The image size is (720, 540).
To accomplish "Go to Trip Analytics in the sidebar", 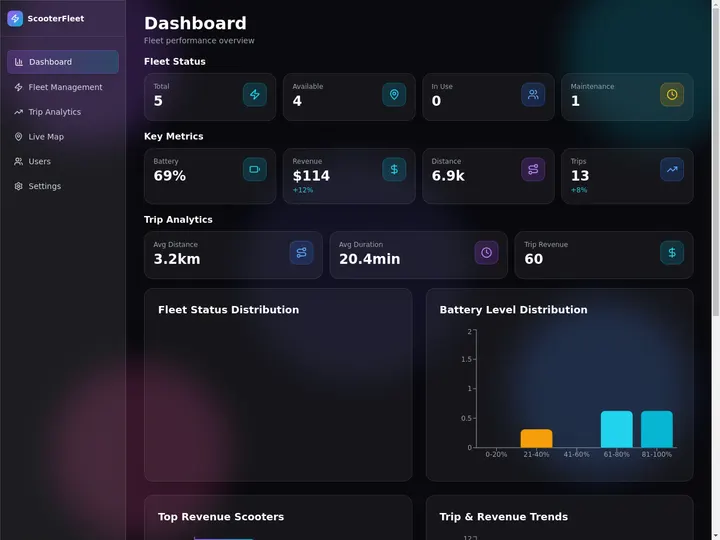I will (63, 112).
